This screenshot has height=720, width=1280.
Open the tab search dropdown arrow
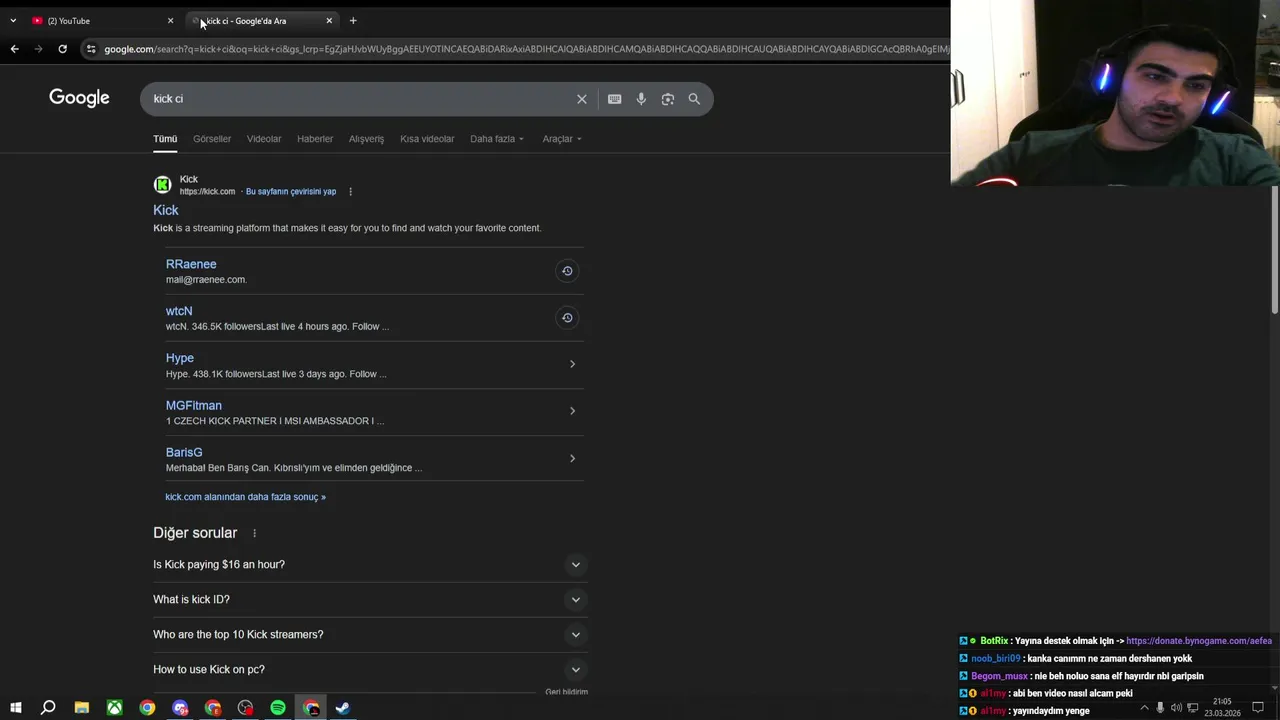pyautogui.click(x=13, y=21)
